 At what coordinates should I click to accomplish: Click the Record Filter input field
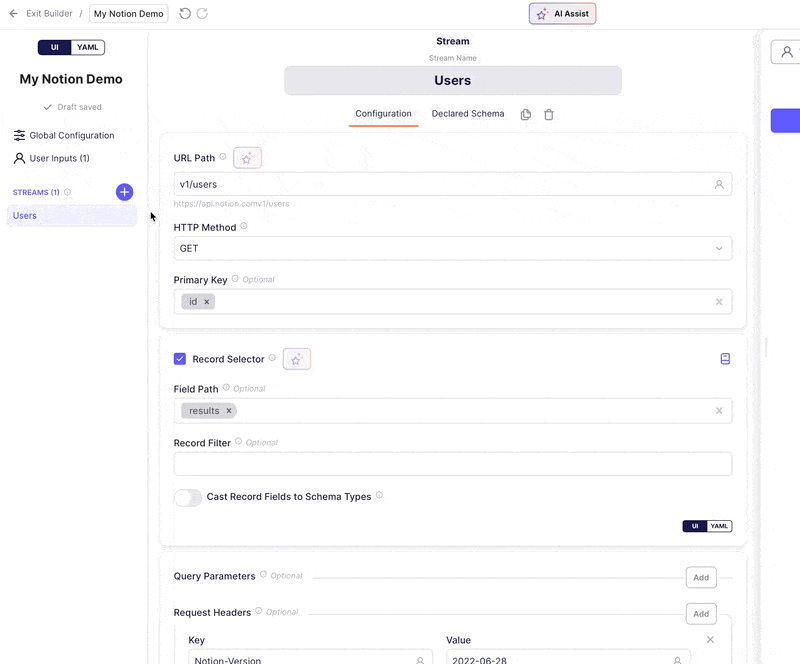453,464
